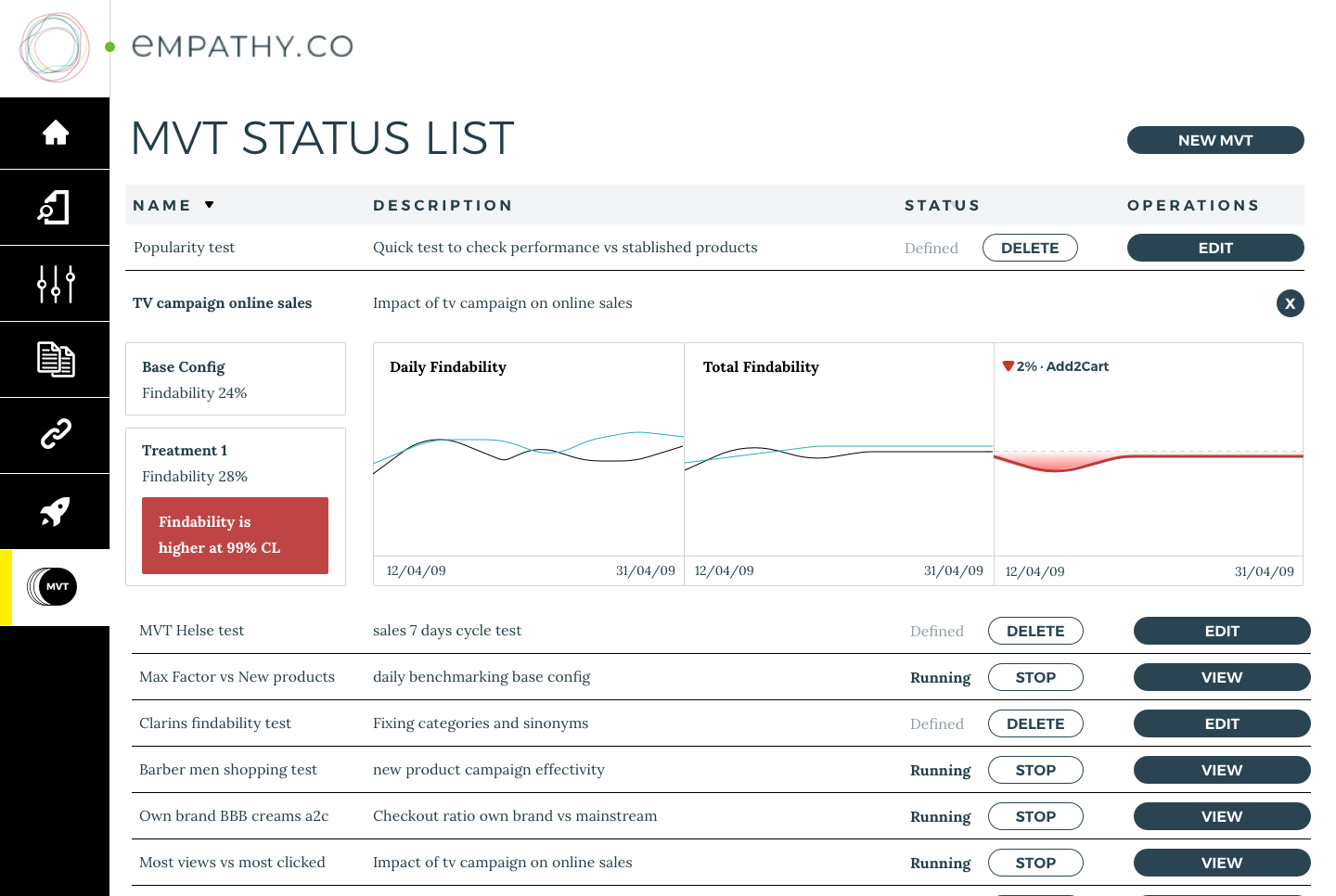Click the Treatment 1 heading
Screen dimensions: 1336x896
(185, 450)
